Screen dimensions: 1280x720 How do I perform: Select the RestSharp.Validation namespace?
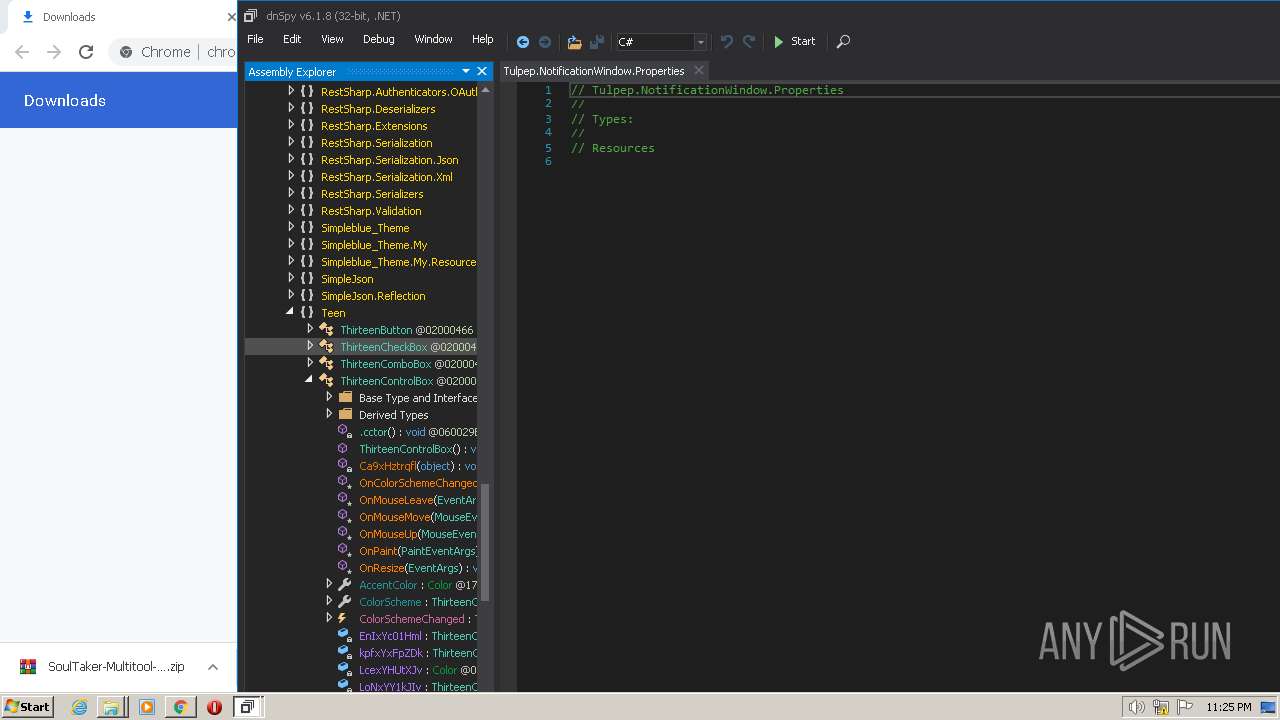click(371, 211)
